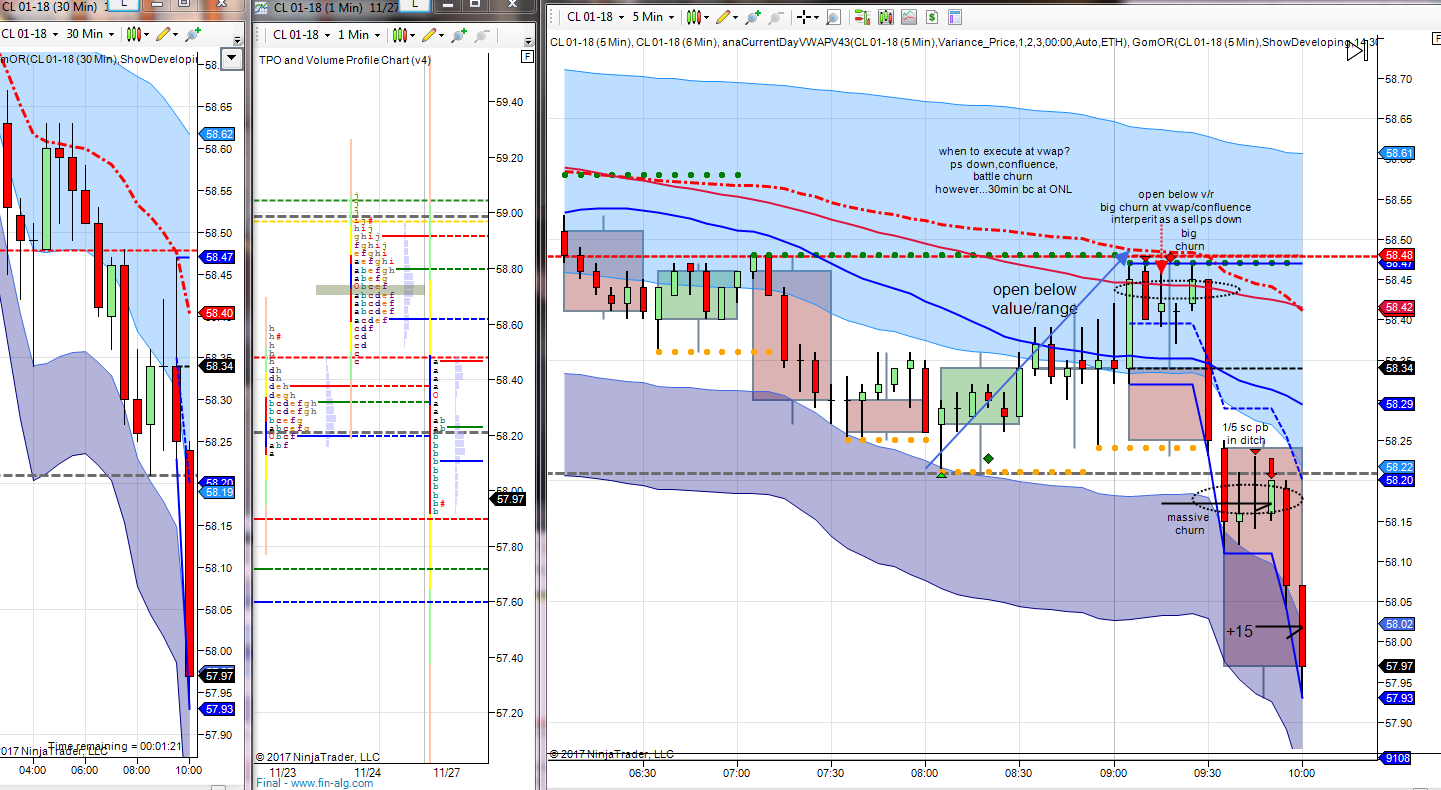
Task: Select the 58.42 red price marker on 5 Min axis
Action: 1397,308
